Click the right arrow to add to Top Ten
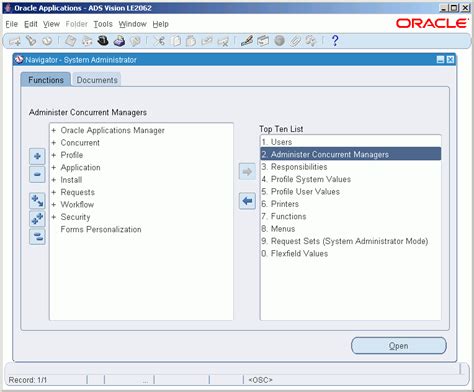Image resolution: width=474 pixels, height=392 pixels. [247, 172]
